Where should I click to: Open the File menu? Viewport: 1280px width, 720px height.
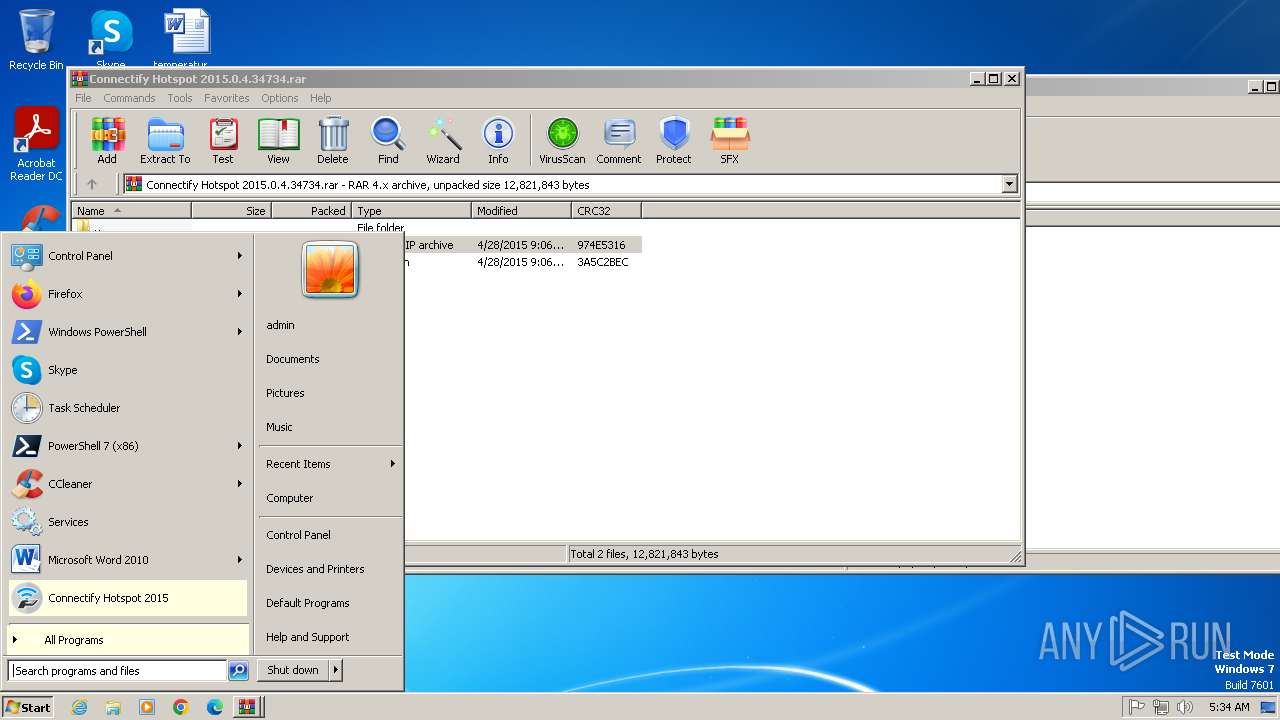click(83, 98)
